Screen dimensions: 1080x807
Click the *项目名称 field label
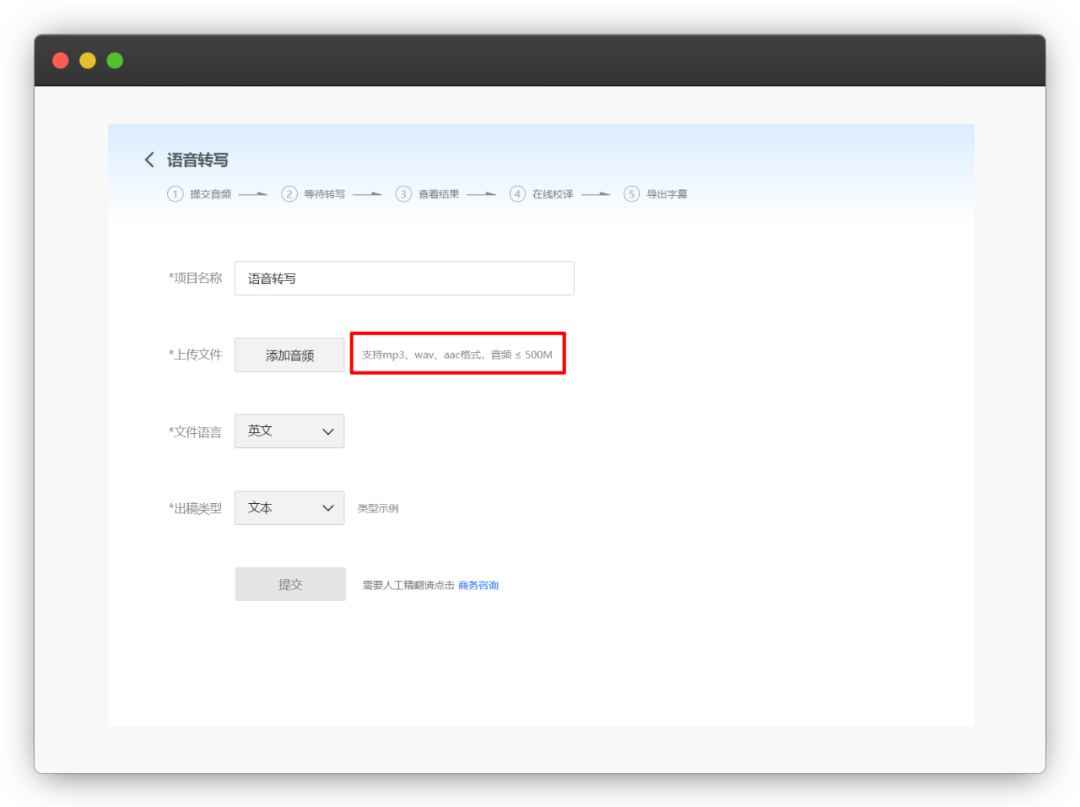[x=196, y=278]
